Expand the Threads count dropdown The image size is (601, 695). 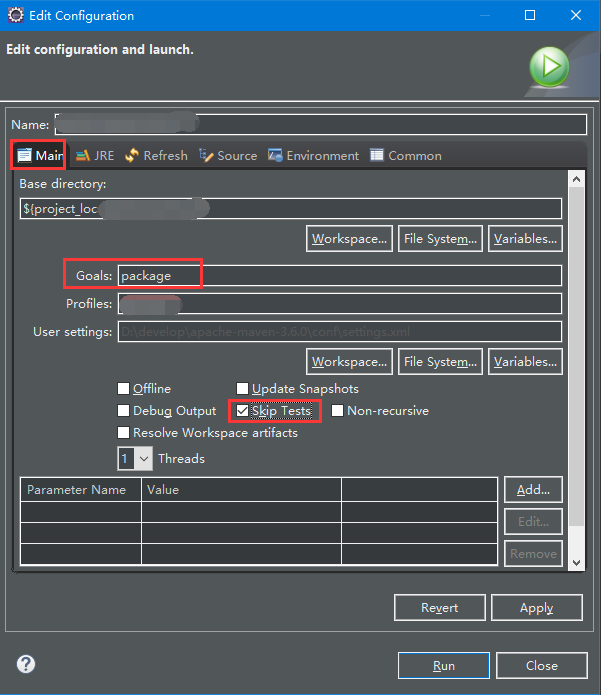point(144,458)
